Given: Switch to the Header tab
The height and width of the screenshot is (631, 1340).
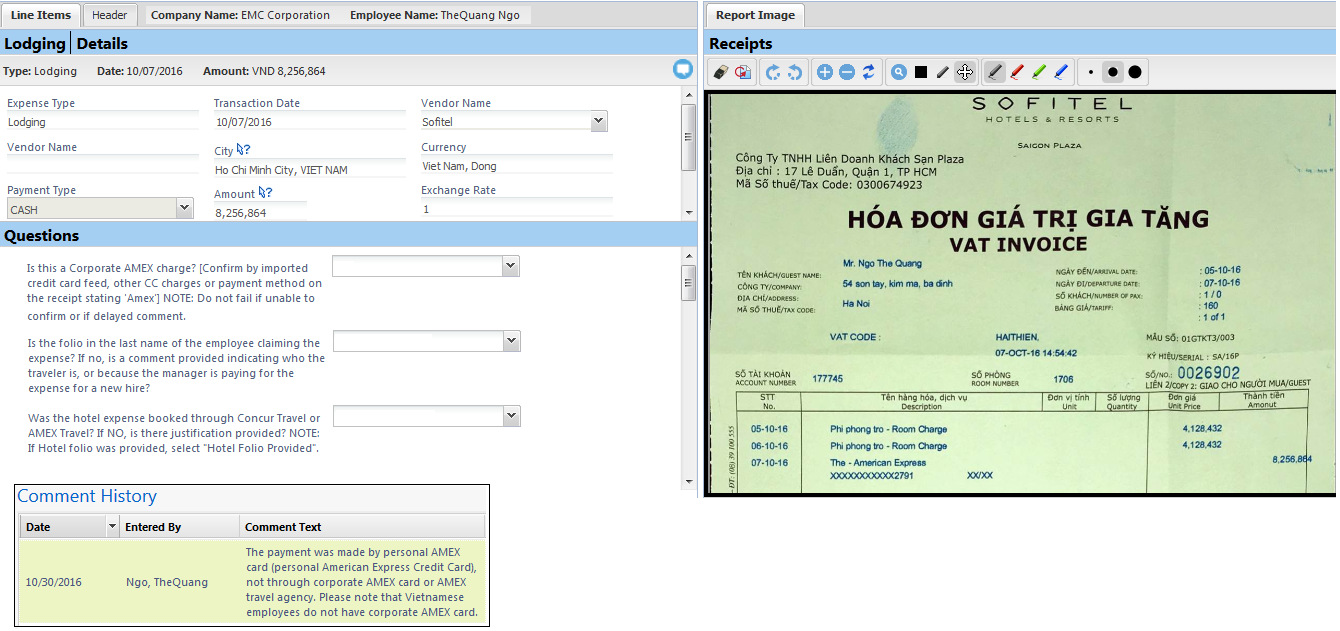Looking at the screenshot, I should pyautogui.click(x=110, y=15).
